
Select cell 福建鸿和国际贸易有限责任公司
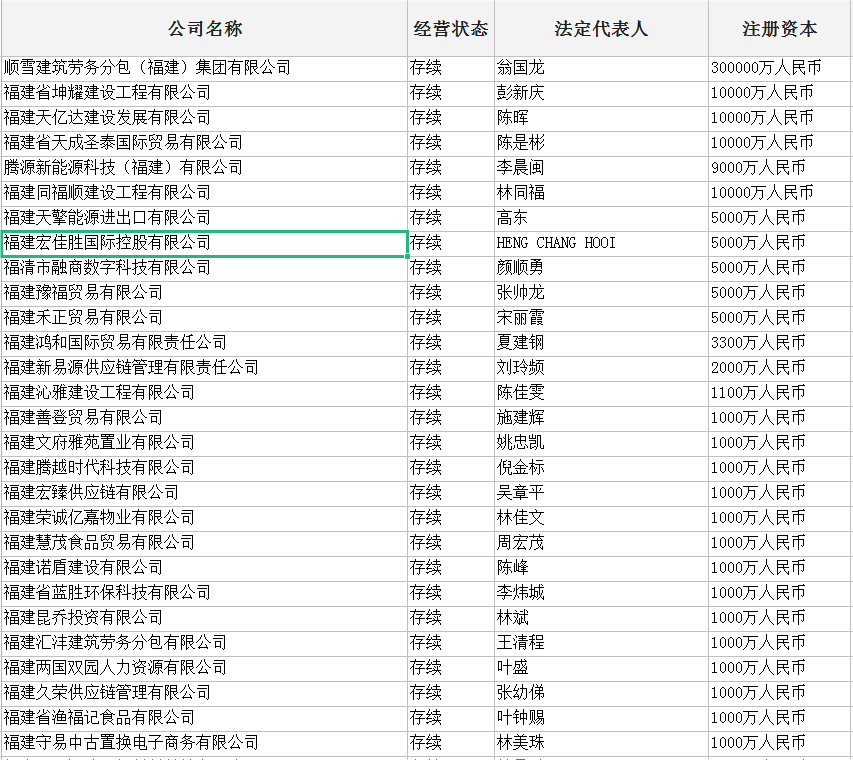[x=205, y=343]
